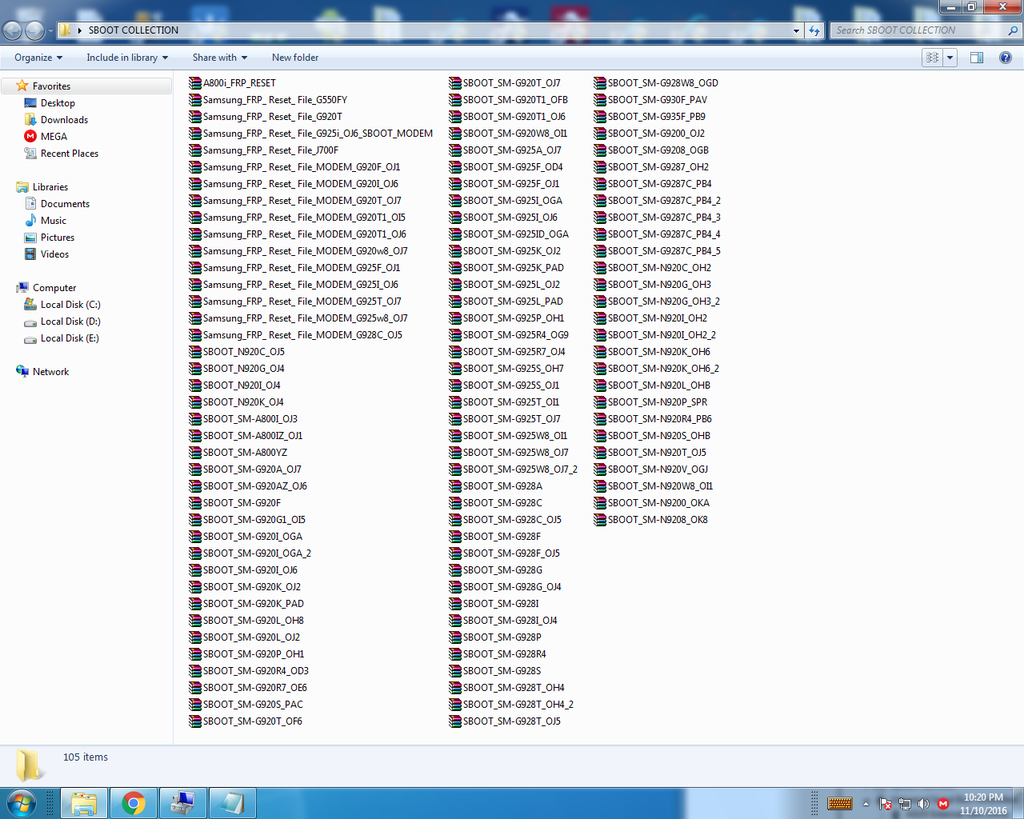Click the MEGA icon in system tray
The width and height of the screenshot is (1024, 819).
[943, 803]
